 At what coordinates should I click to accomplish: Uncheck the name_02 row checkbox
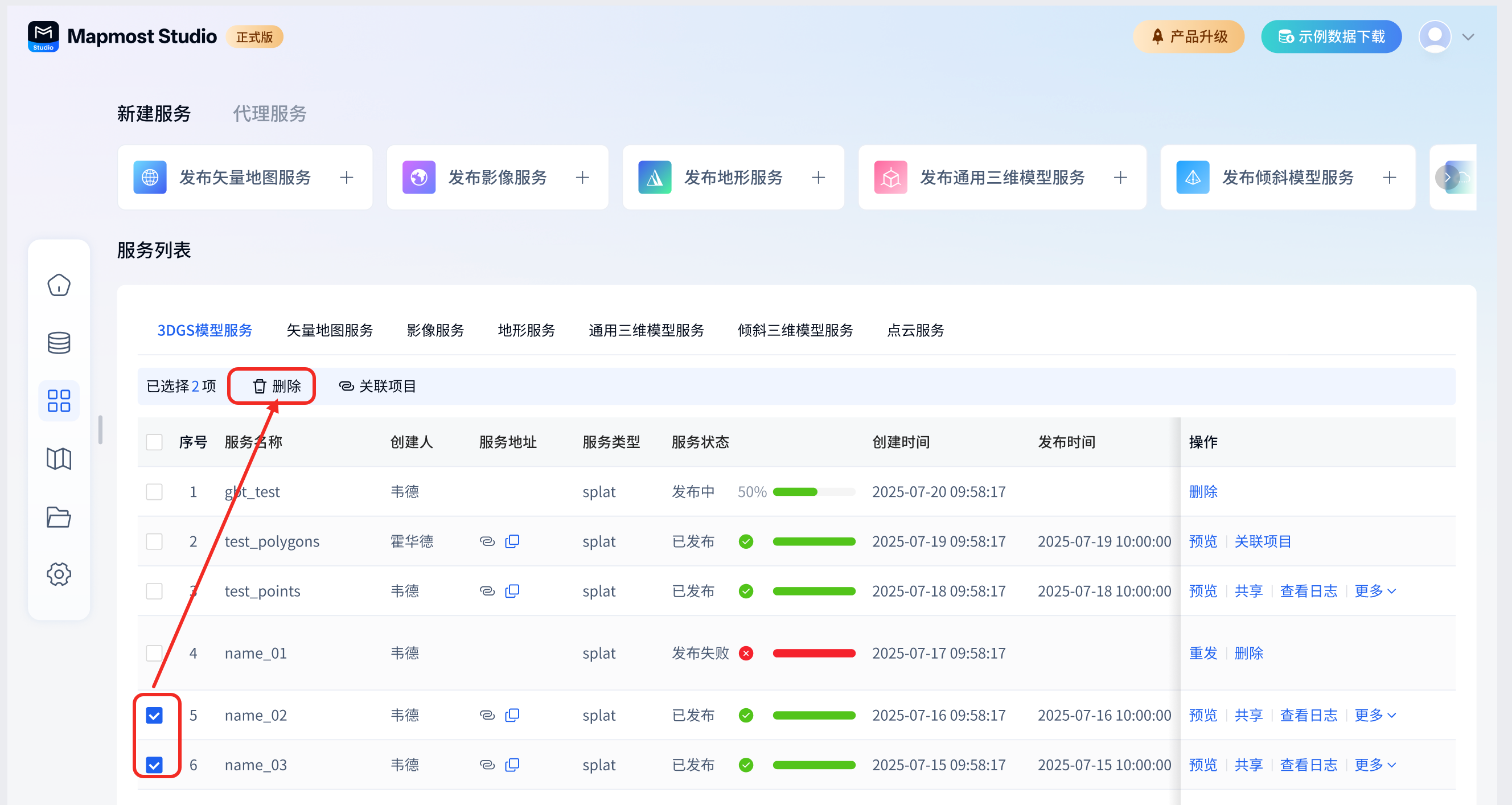coord(154,715)
